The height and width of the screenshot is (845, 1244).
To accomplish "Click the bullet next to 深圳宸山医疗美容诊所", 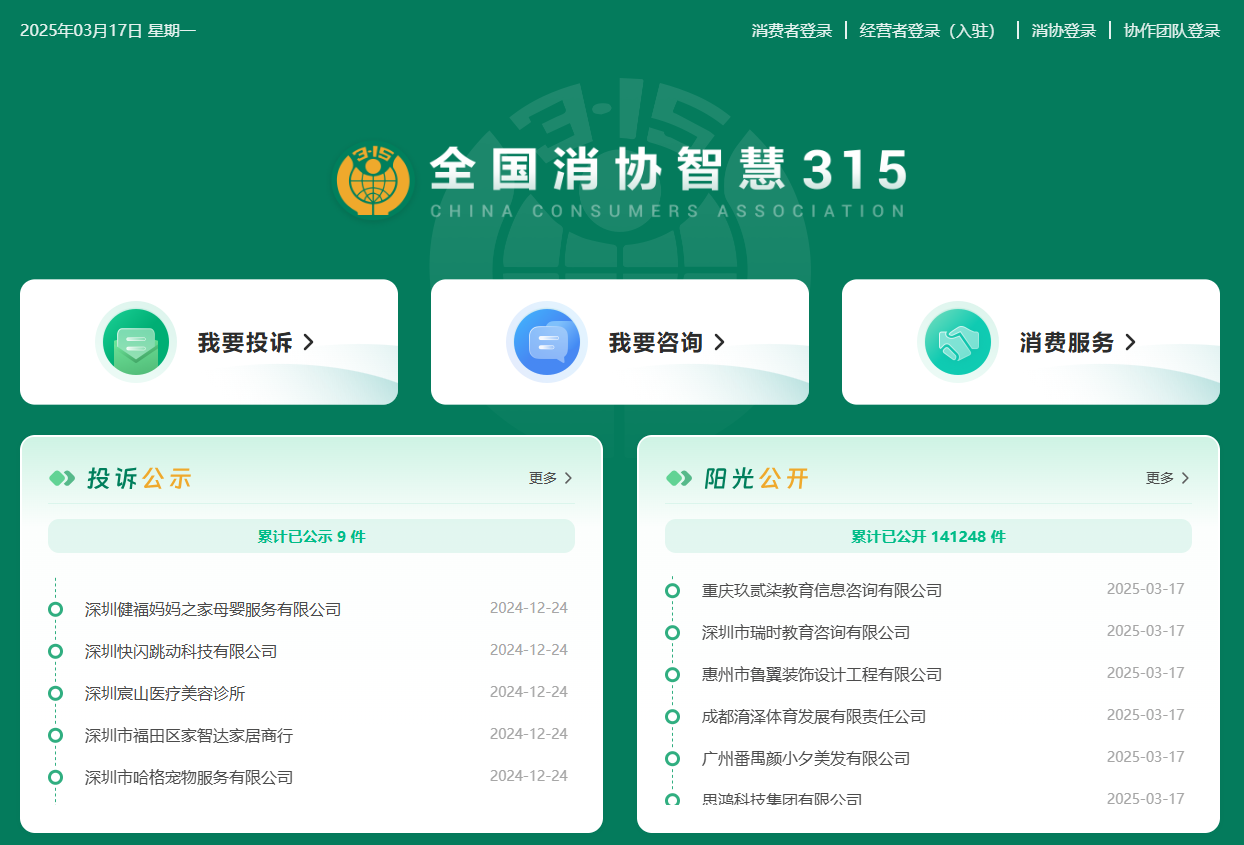I will click(x=56, y=693).
